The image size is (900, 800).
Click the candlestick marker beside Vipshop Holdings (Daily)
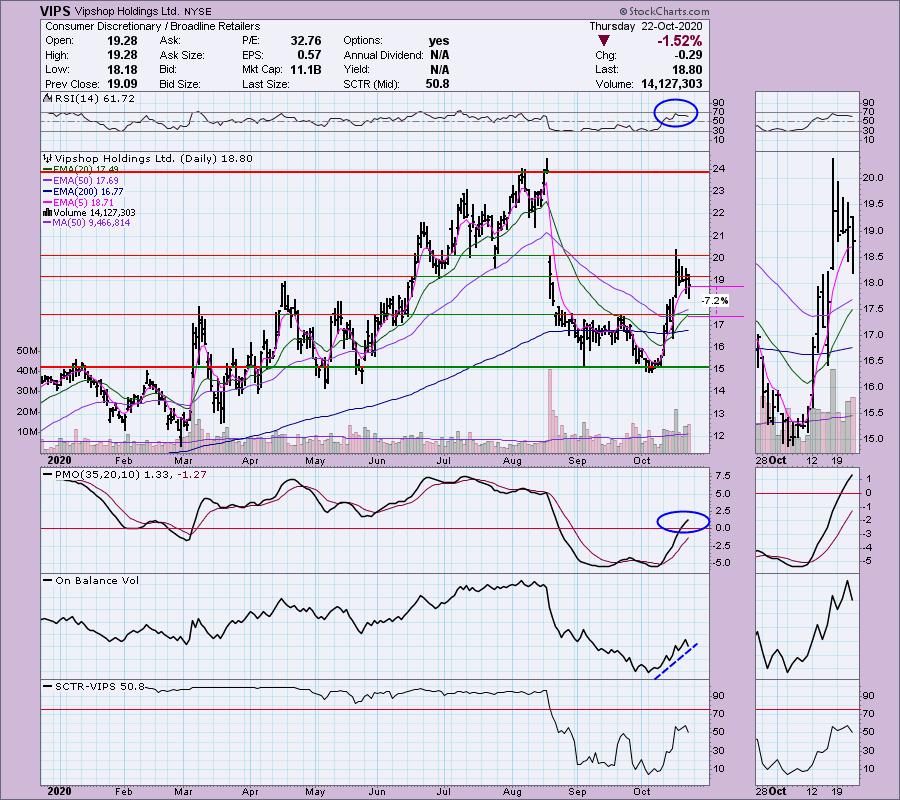(45, 158)
